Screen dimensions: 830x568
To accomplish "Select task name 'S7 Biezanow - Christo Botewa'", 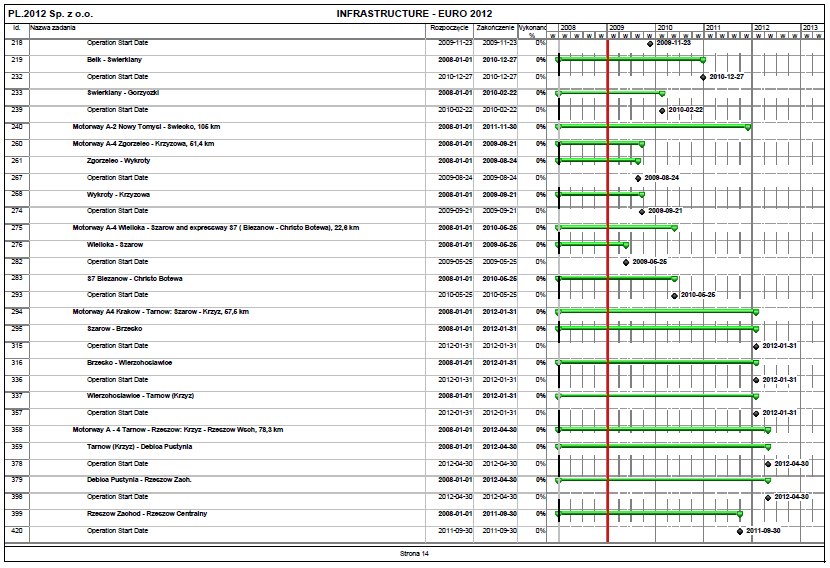I will coord(134,278).
